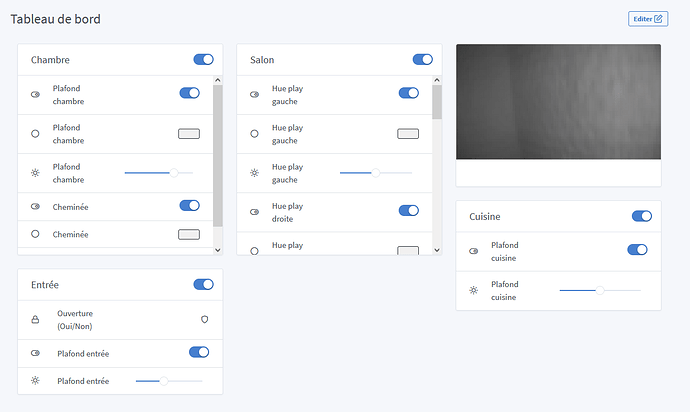Click the Cuisine card heading
Viewport: 690px width, 412px height.
[x=484, y=217]
